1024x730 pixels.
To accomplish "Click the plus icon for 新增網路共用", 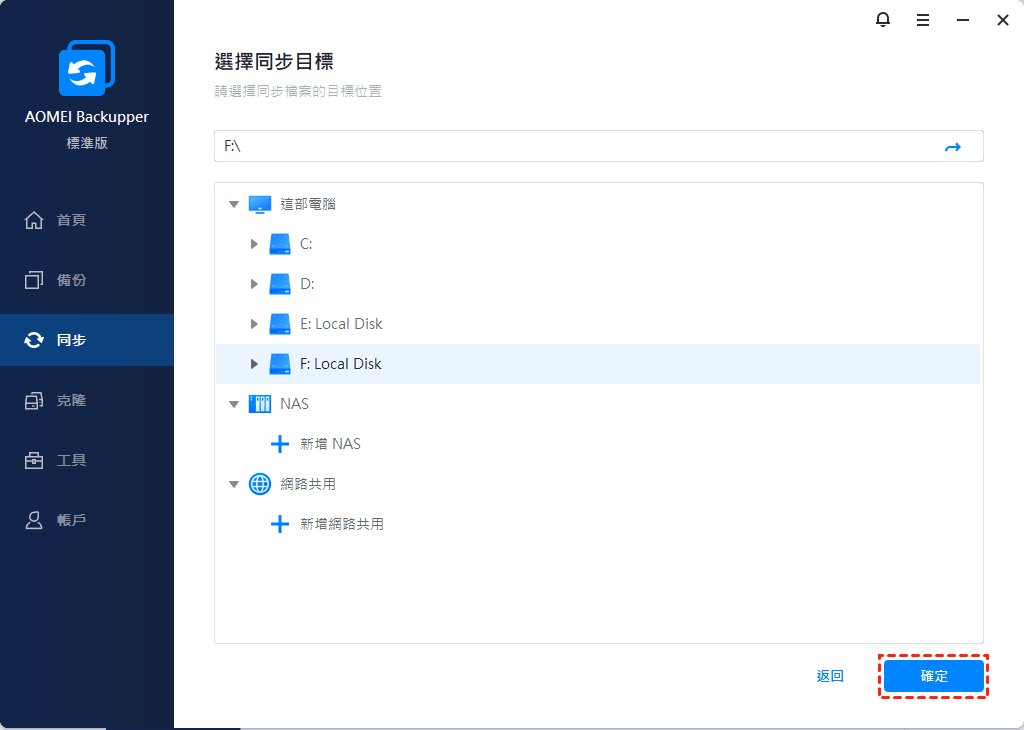I will [x=280, y=524].
